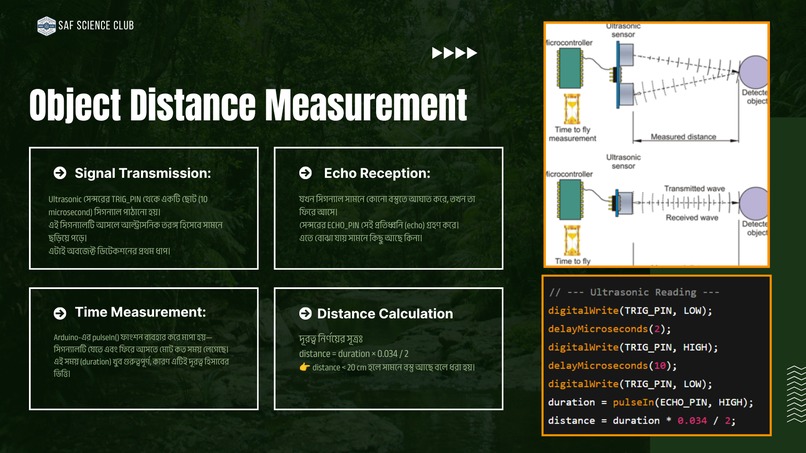Click the green microcontroller chip in the top diagram
The width and height of the screenshot is (806, 453).
[570, 68]
